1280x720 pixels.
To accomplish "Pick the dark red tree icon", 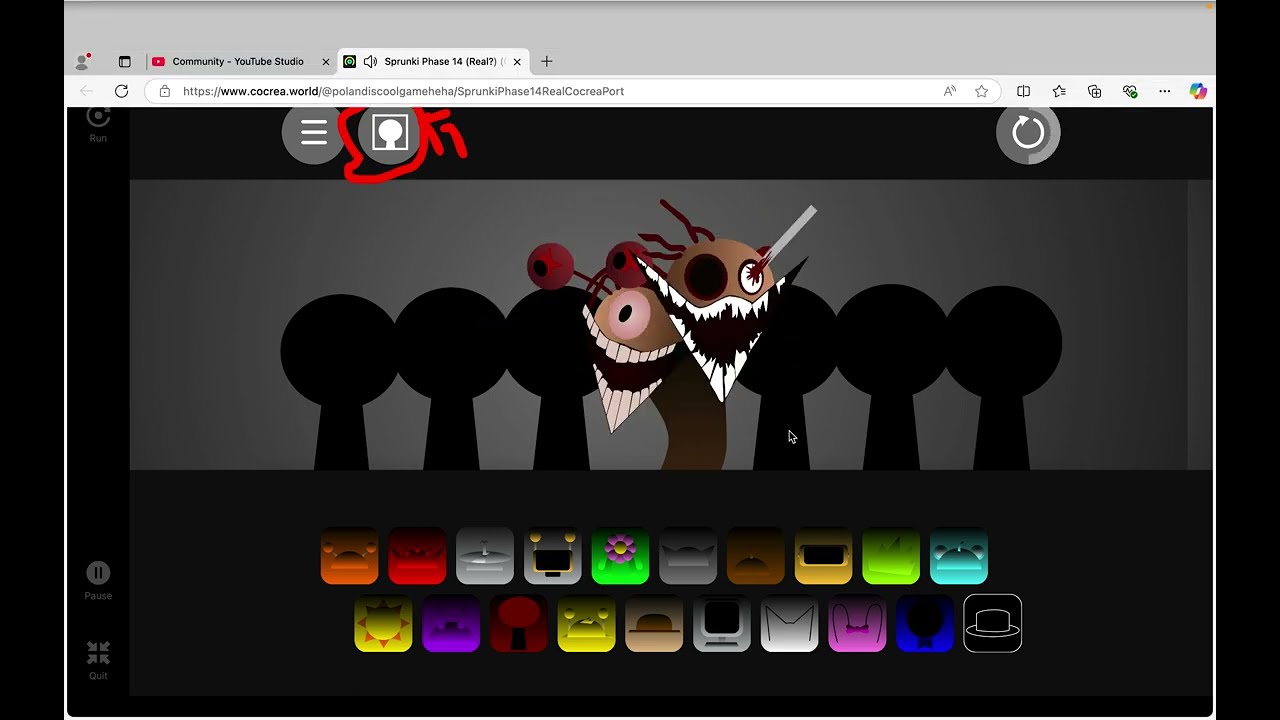I will (x=519, y=624).
